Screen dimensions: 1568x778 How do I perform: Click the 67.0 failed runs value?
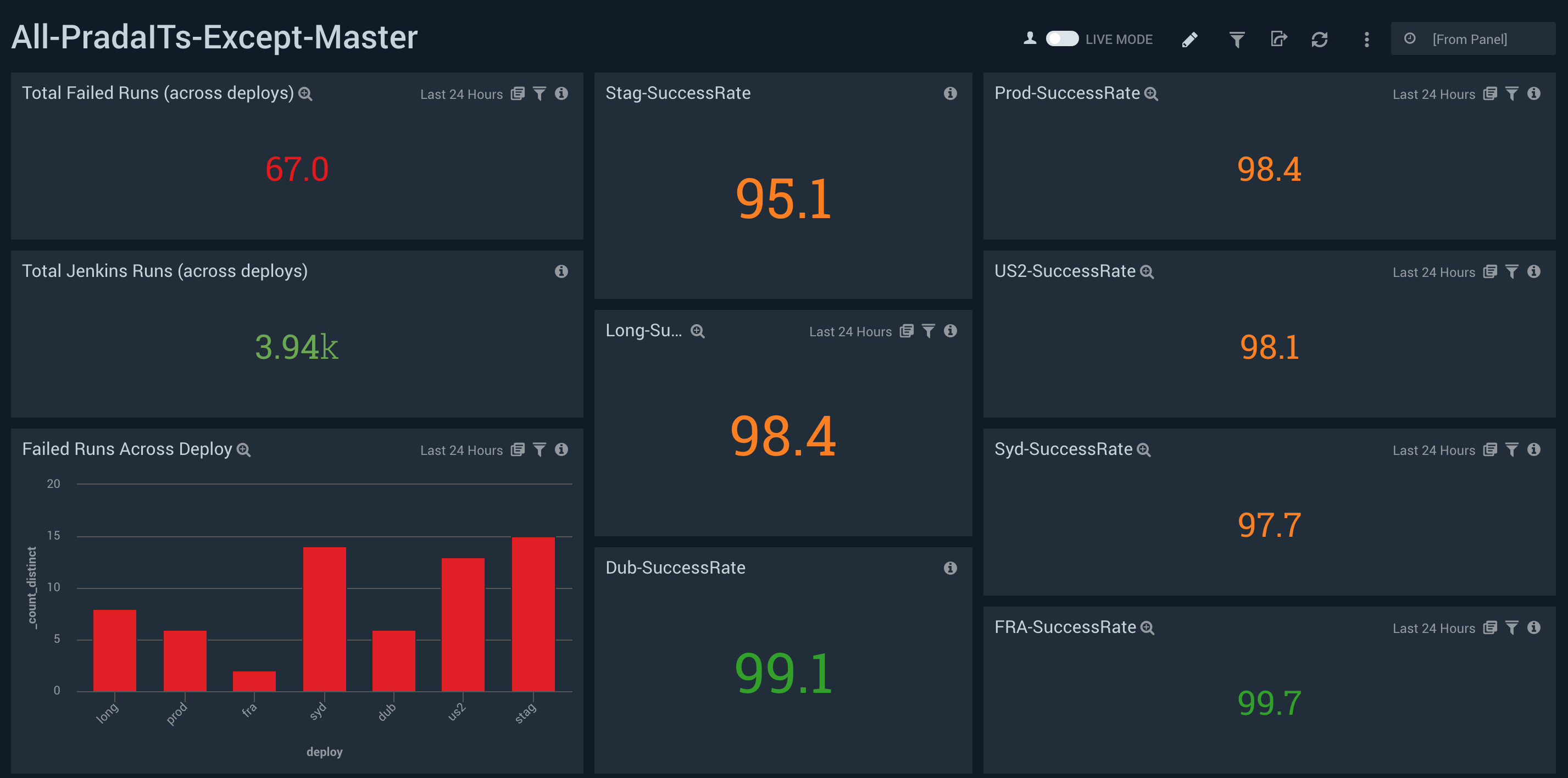[x=297, y=169]
